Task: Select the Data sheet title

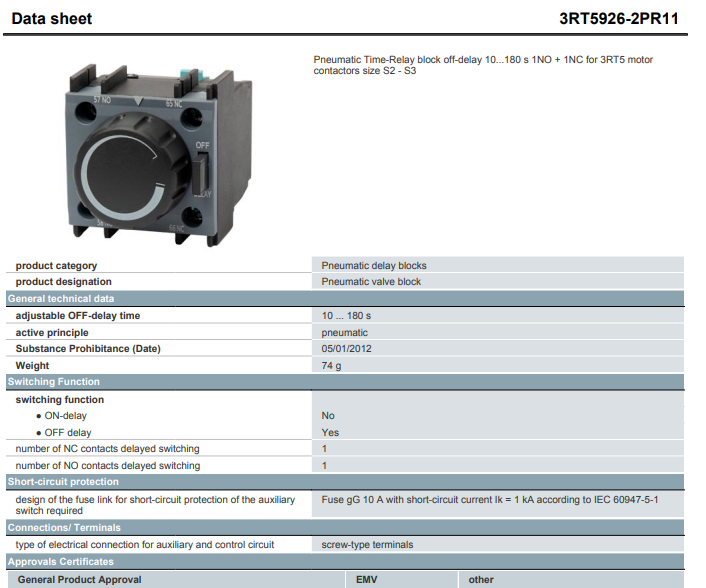Action: [x=52, y=19]
